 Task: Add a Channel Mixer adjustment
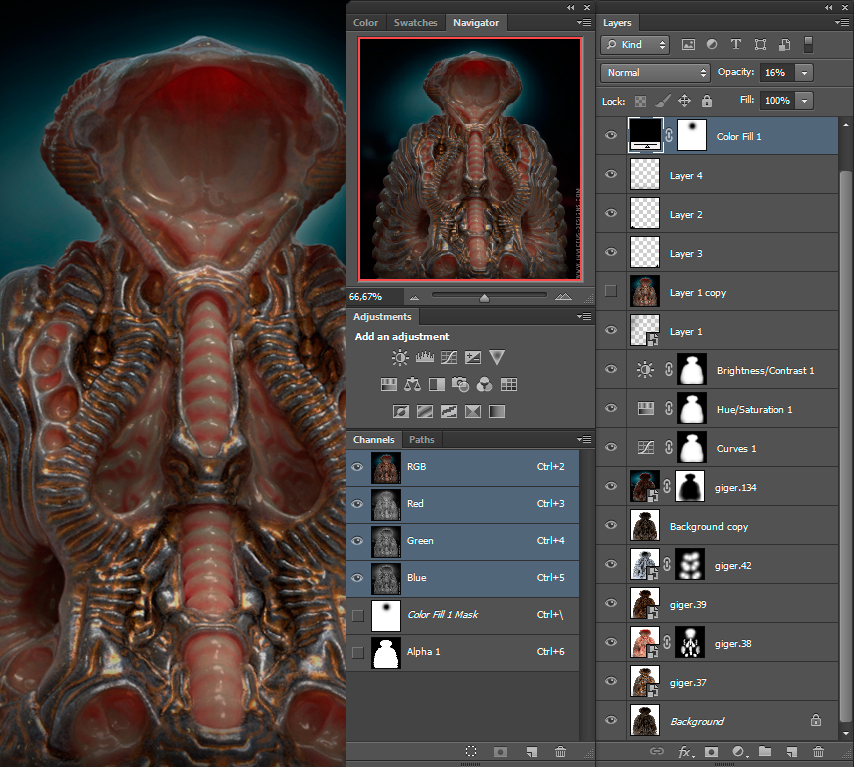(484, 385)
